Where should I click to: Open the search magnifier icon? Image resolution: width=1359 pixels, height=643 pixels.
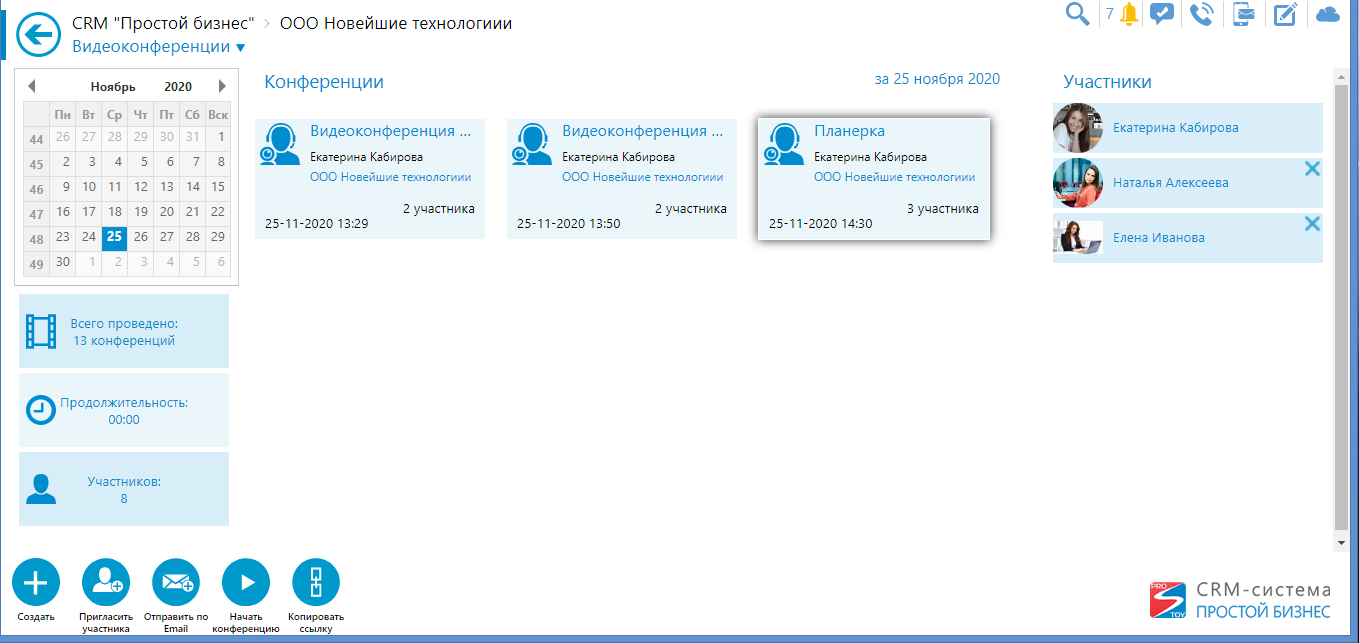1077,14
